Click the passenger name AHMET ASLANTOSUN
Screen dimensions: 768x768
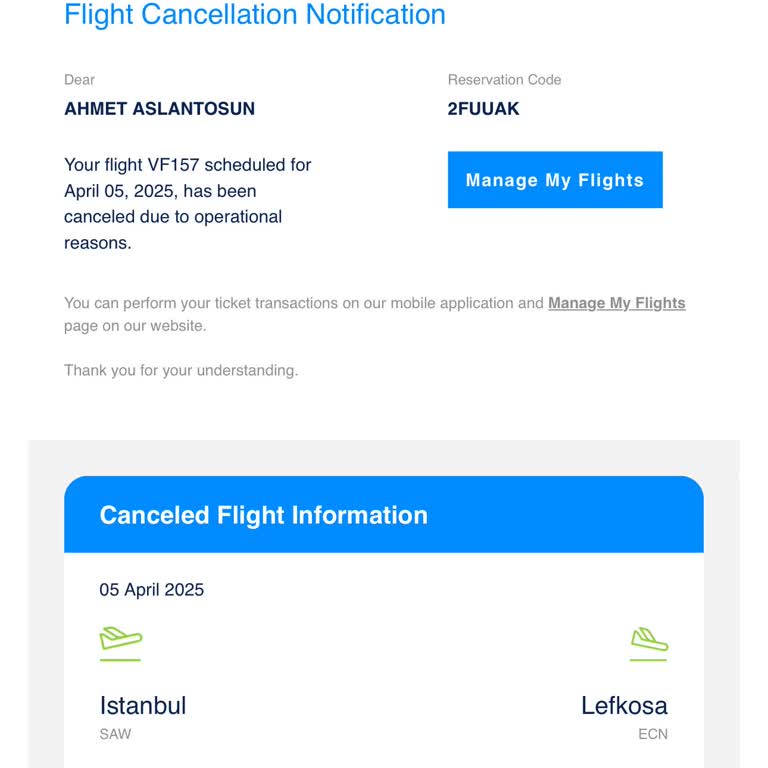[159, 109]
